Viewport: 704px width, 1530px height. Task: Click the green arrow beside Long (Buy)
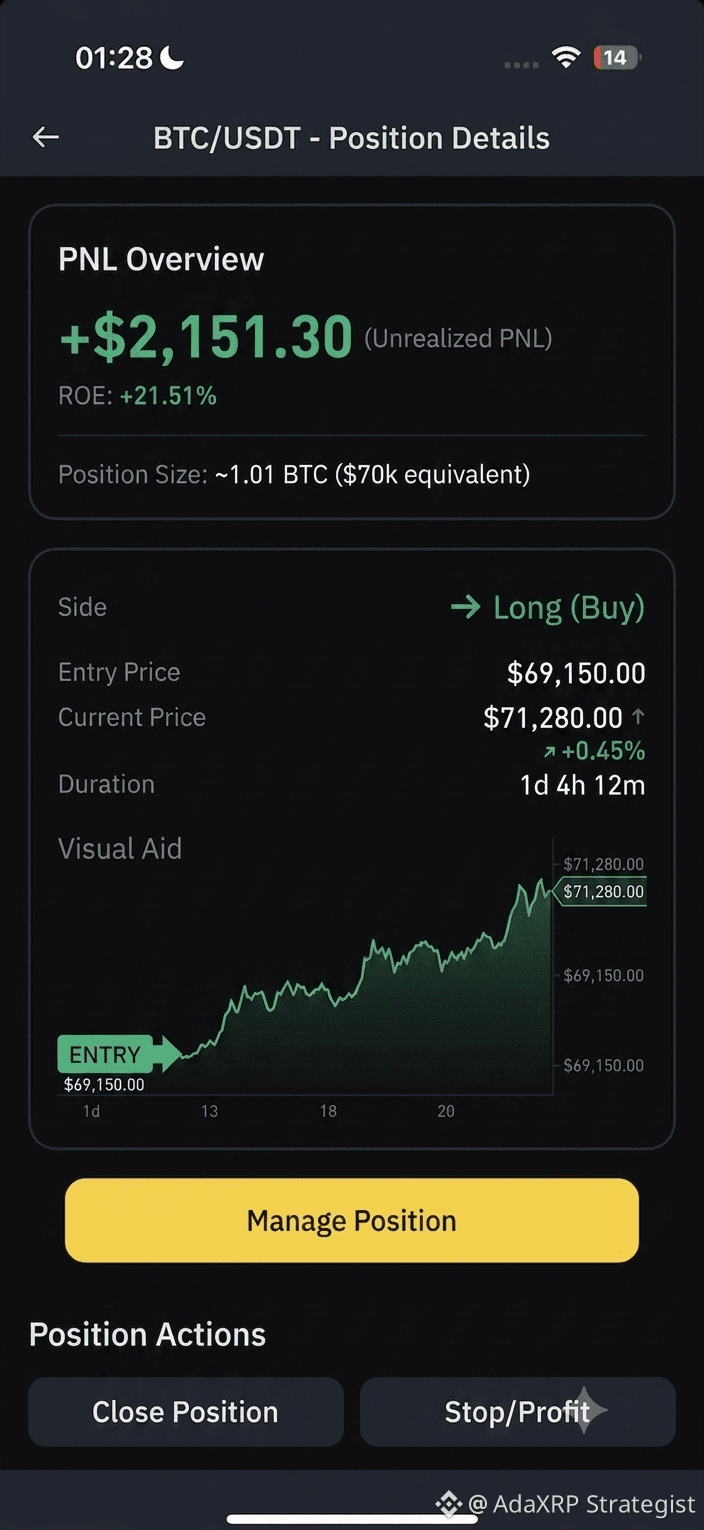(466, 607)
